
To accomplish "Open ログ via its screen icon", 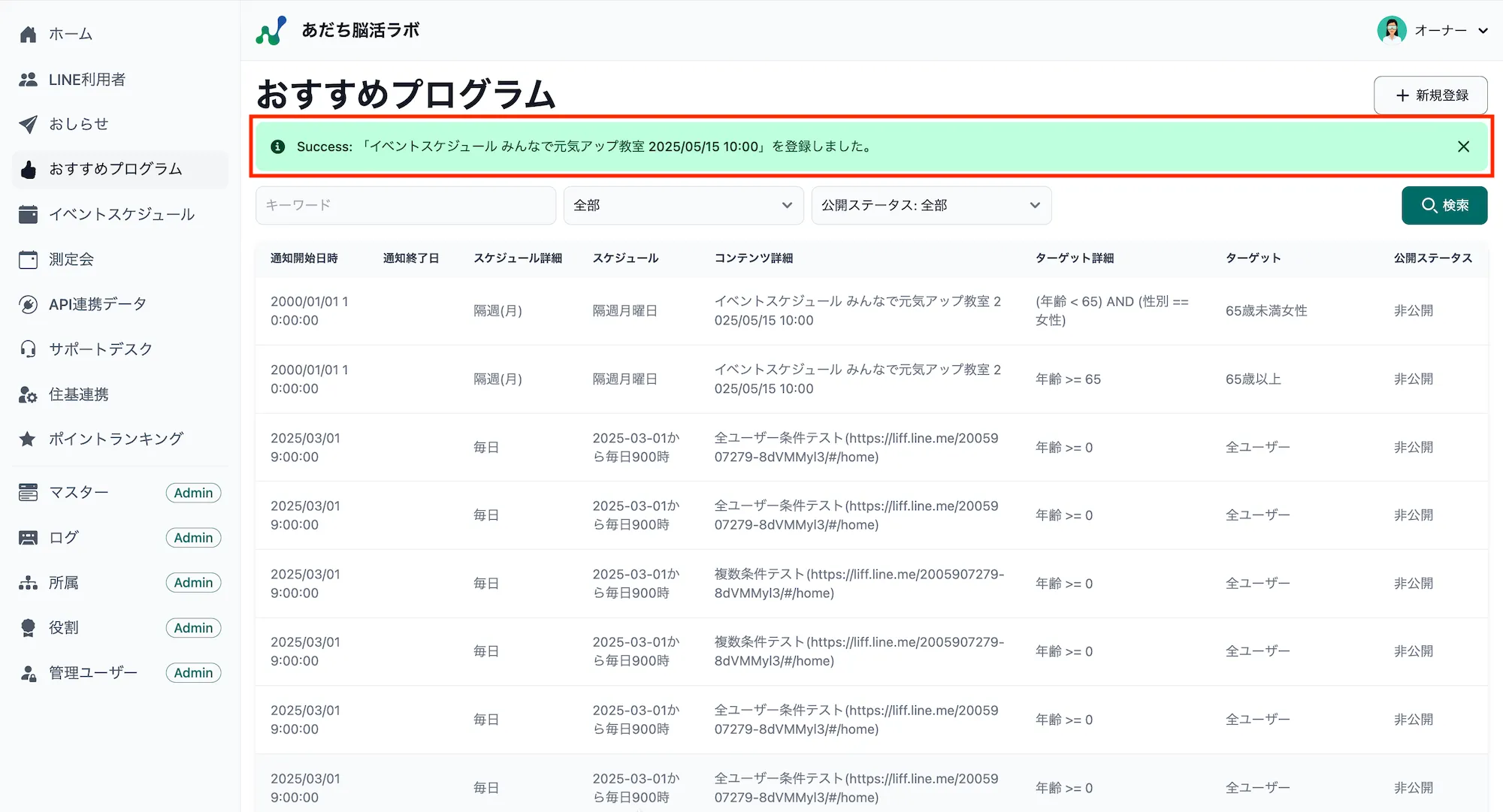I will click(28, 537).
